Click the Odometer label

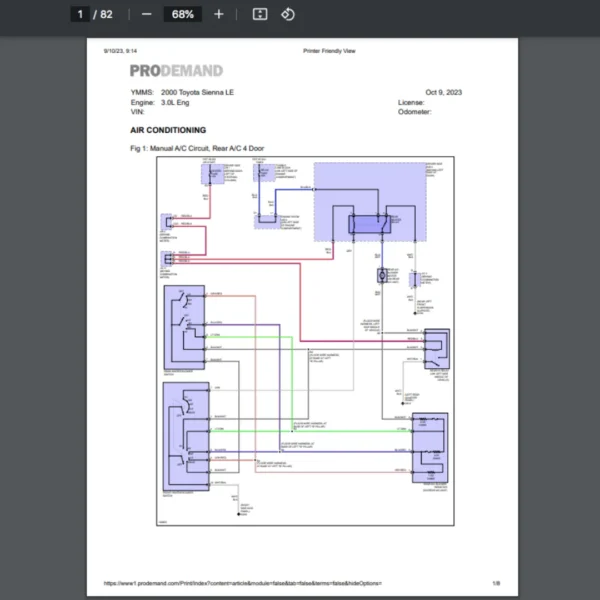coord(415,112)
